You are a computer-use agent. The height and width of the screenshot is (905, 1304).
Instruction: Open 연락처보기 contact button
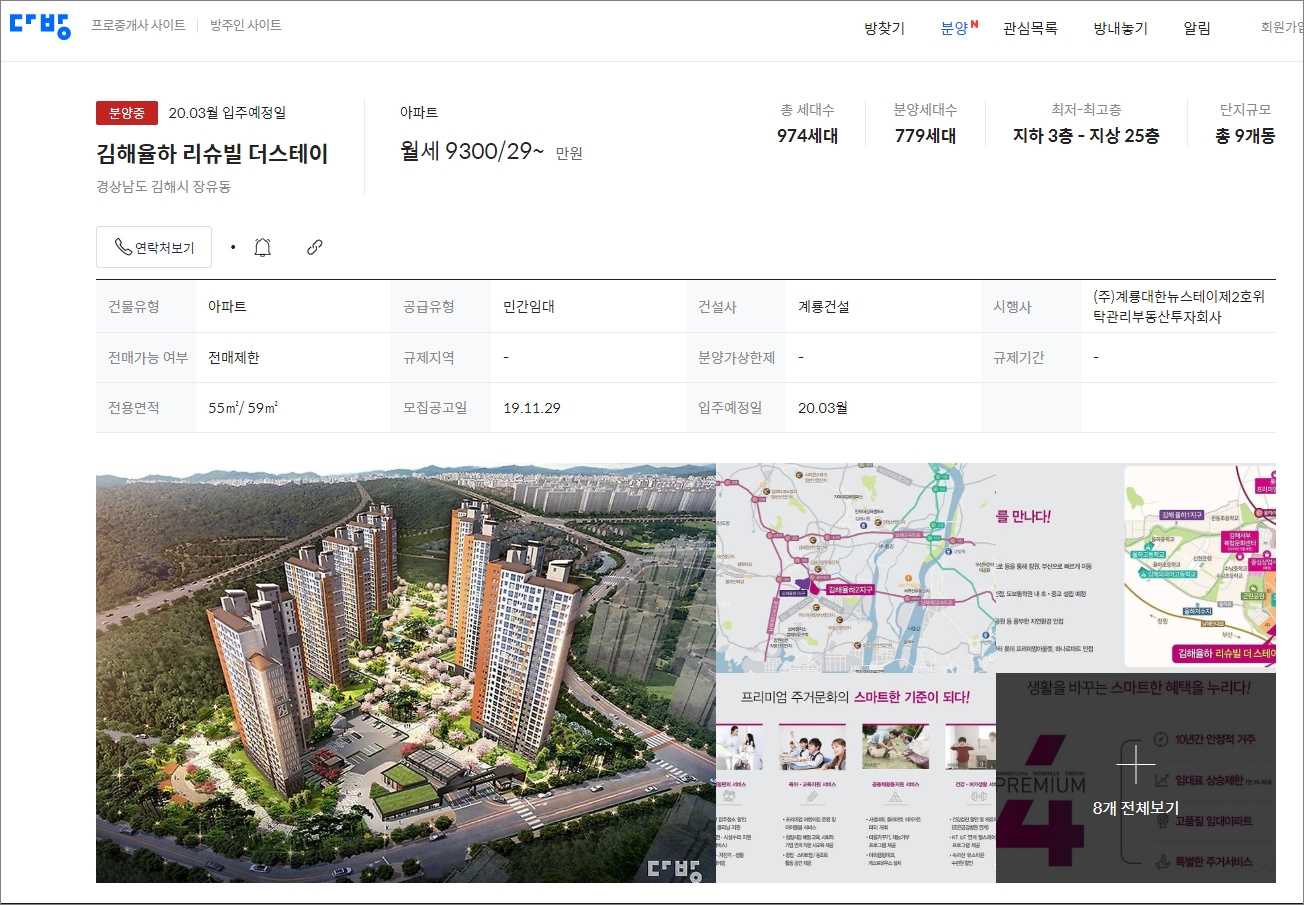pyautogui.click(x=154, y=247)
